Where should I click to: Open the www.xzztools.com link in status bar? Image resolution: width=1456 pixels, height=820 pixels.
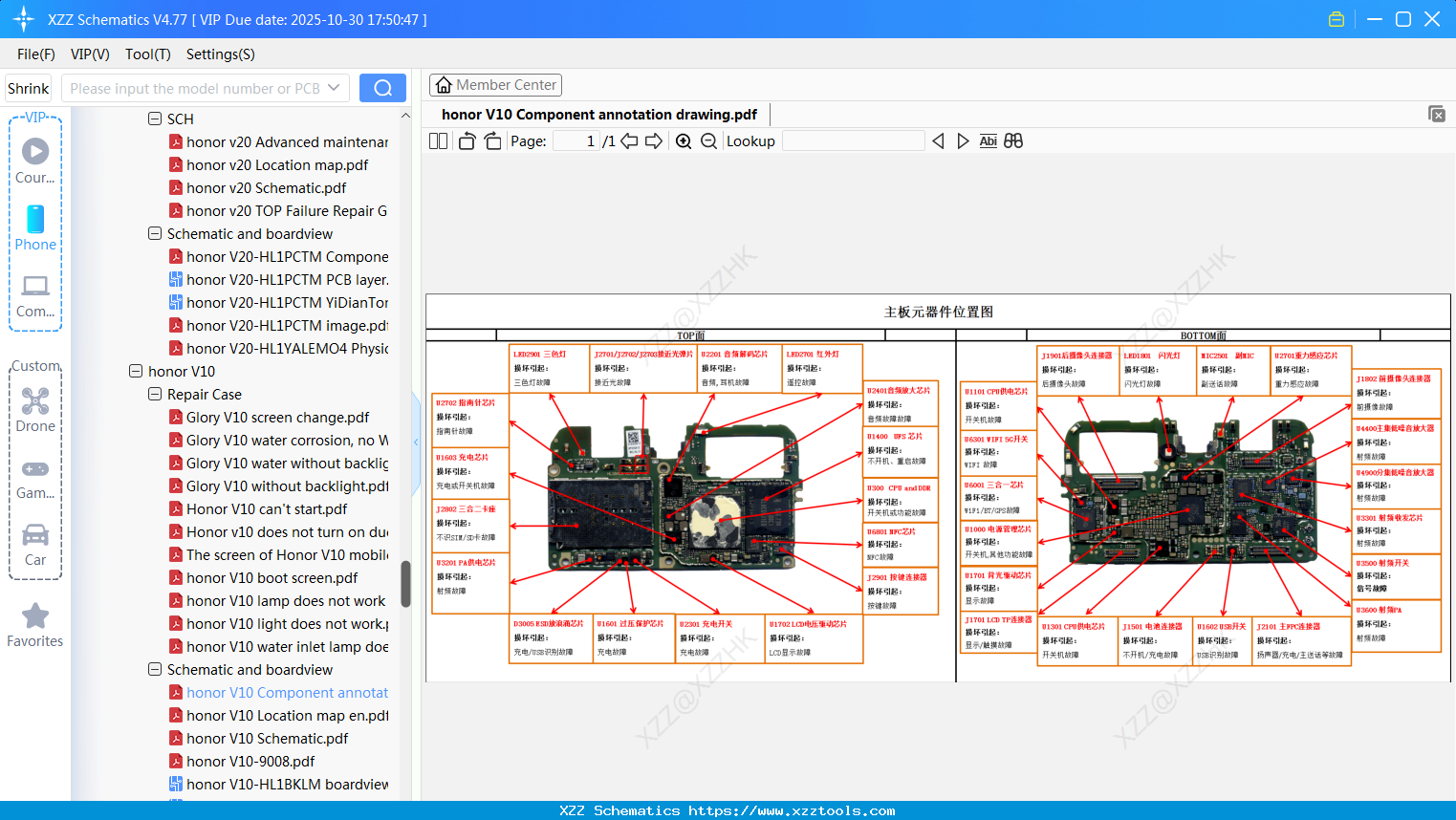click(x=792, y=810)
